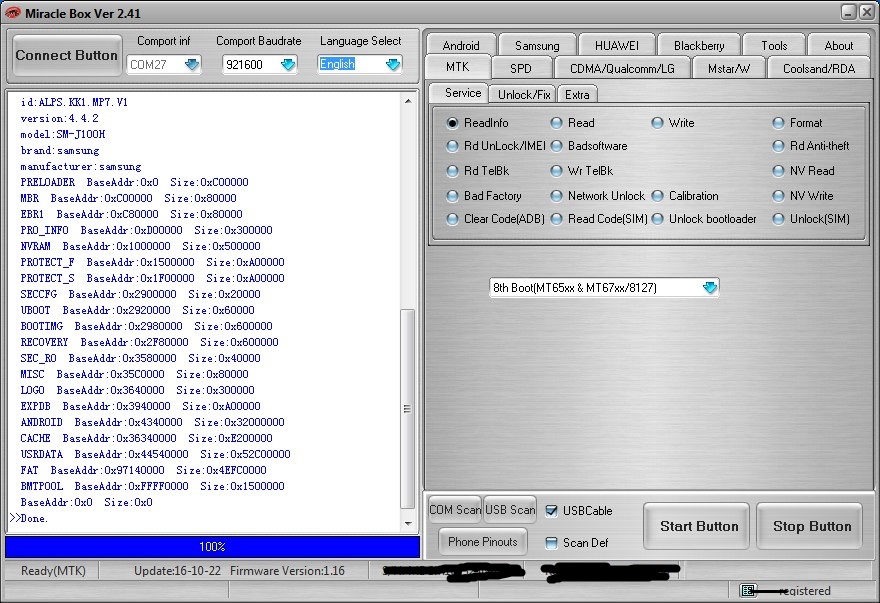Go to the About tab

click(838, 45)
